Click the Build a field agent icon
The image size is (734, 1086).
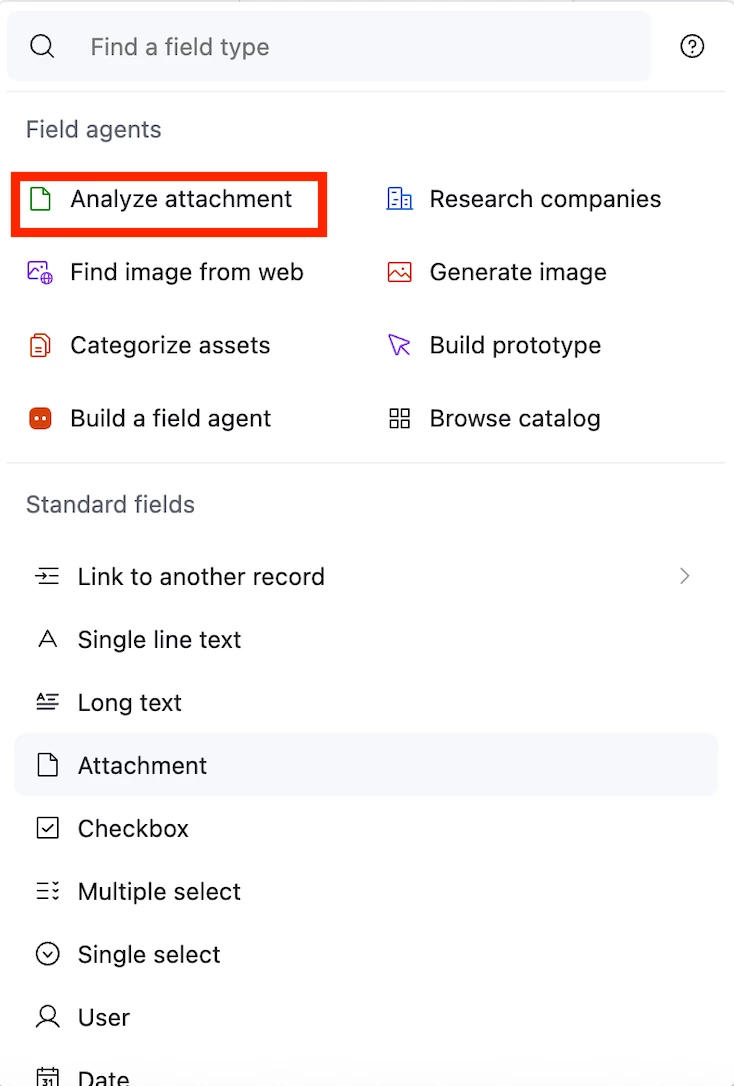(x=40, y=419)
